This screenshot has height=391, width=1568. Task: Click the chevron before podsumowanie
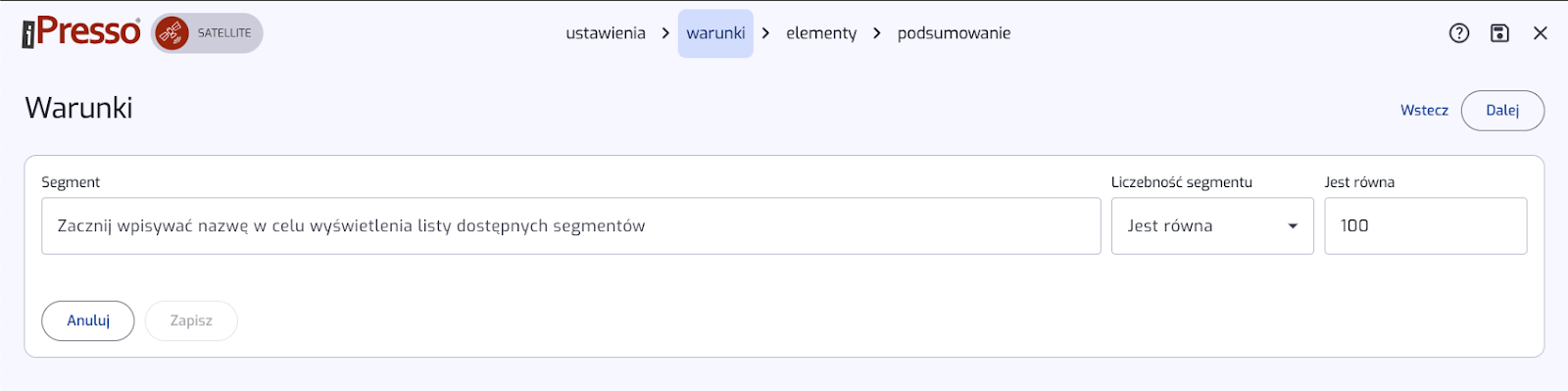[x=877, y=33]
